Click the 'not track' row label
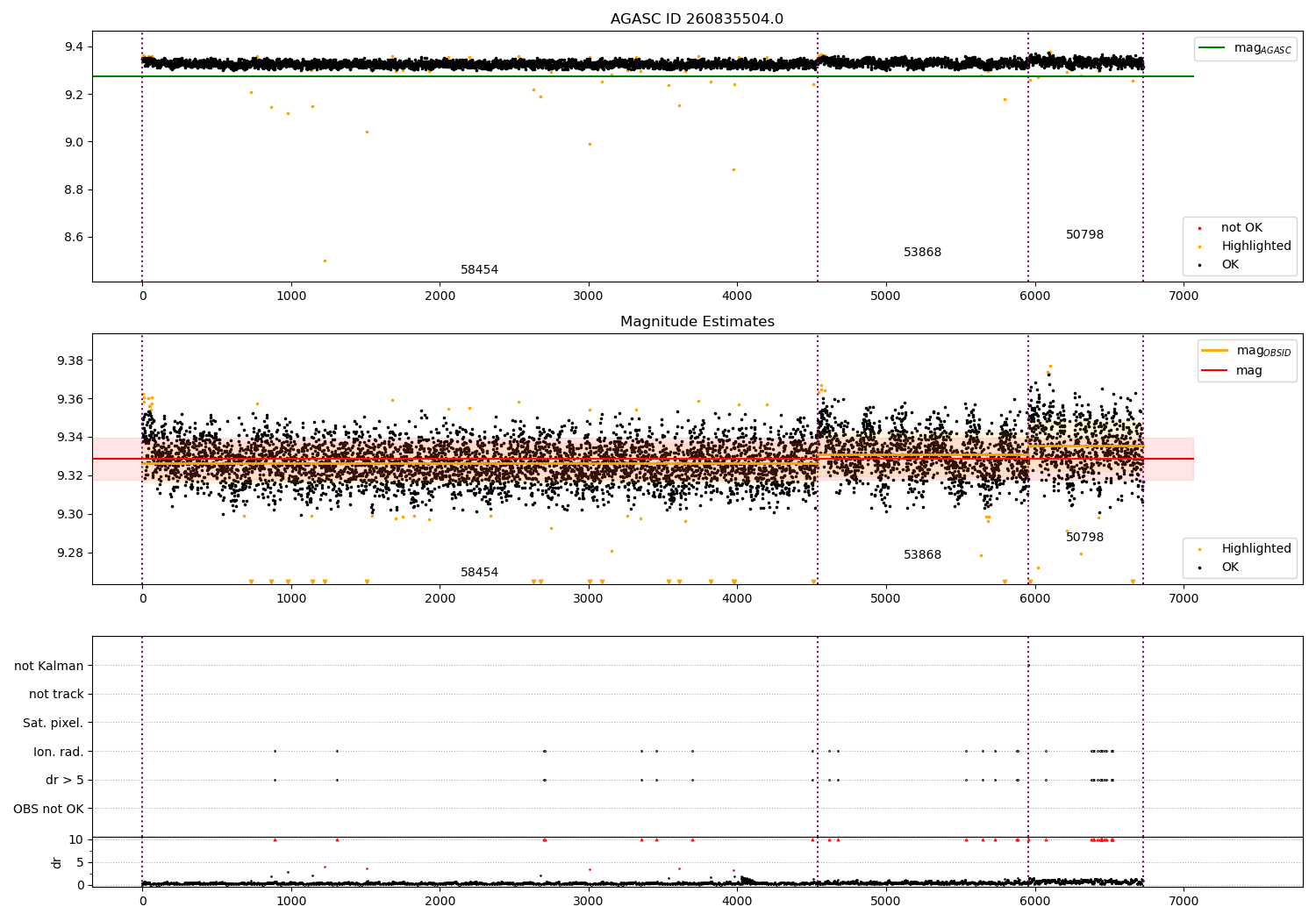The height and width of the screenshot is (921, 1316). [x=56, y=695]
